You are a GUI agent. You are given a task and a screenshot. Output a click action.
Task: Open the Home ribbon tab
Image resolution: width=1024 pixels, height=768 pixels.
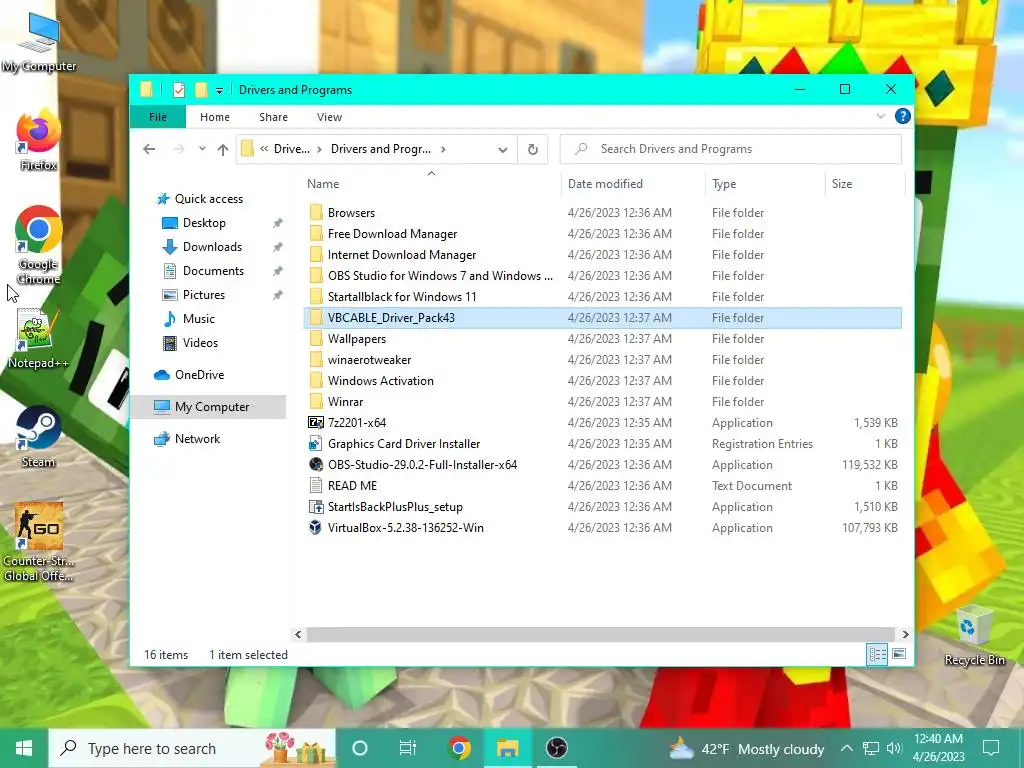[215, 117]
